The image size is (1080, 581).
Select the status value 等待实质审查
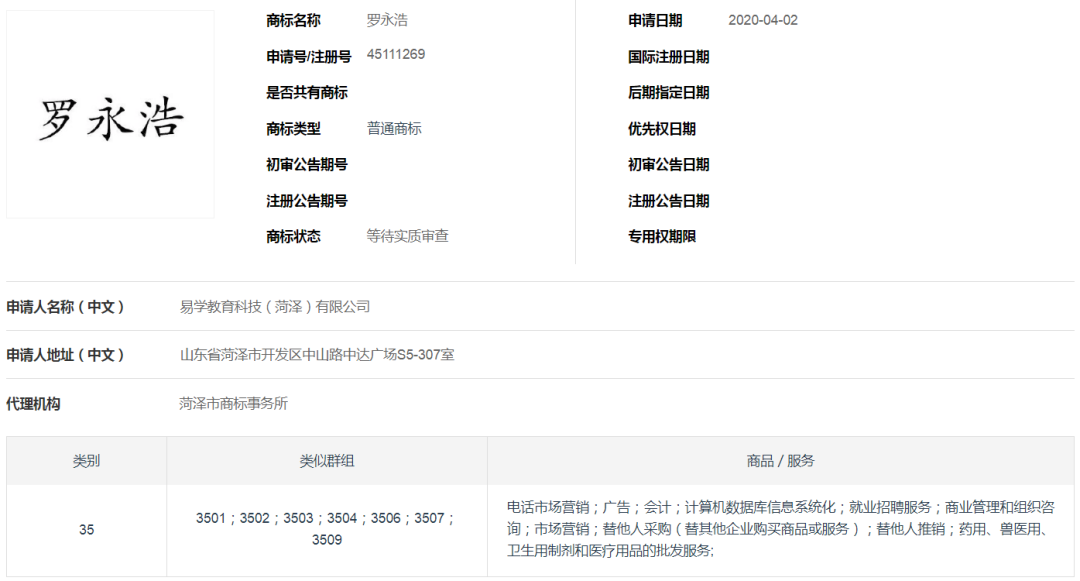407,236
